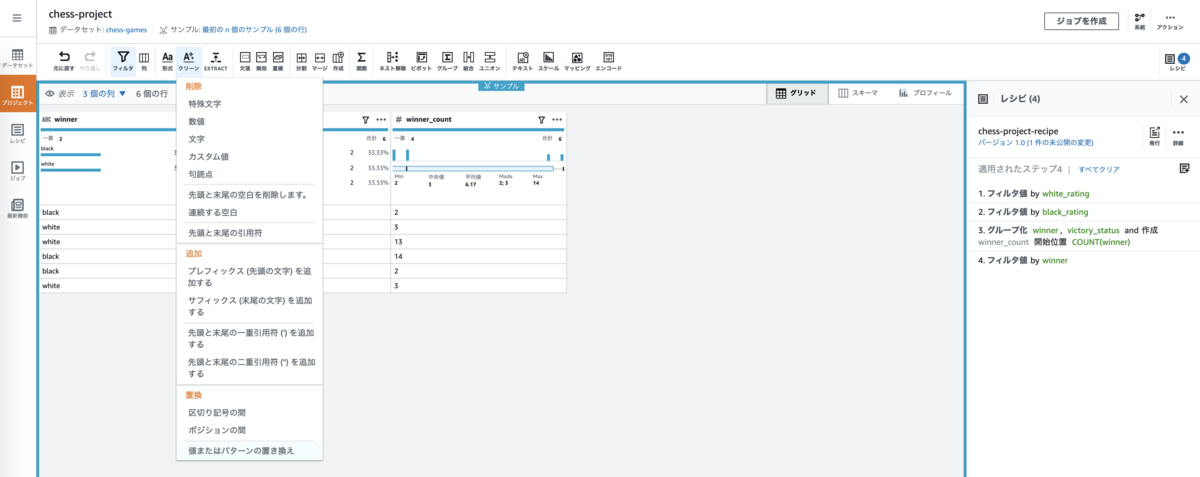The height and width of the screenshot is (477, 1200).
Task: Select 先頭と末尾の空白を削除します menu item
Action: click(x=249, y=194)
